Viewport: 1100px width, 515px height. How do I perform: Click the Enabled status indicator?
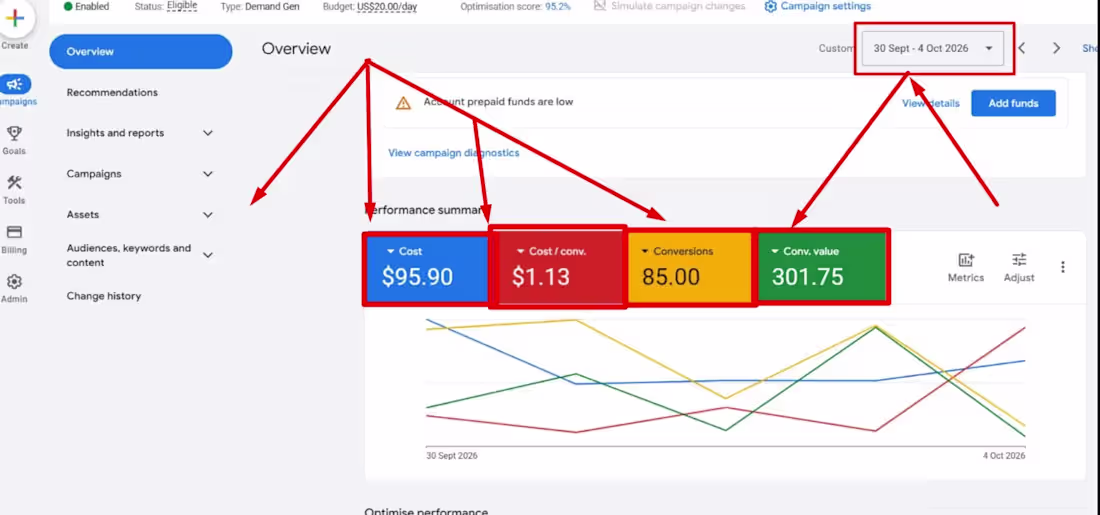(86, 6)
